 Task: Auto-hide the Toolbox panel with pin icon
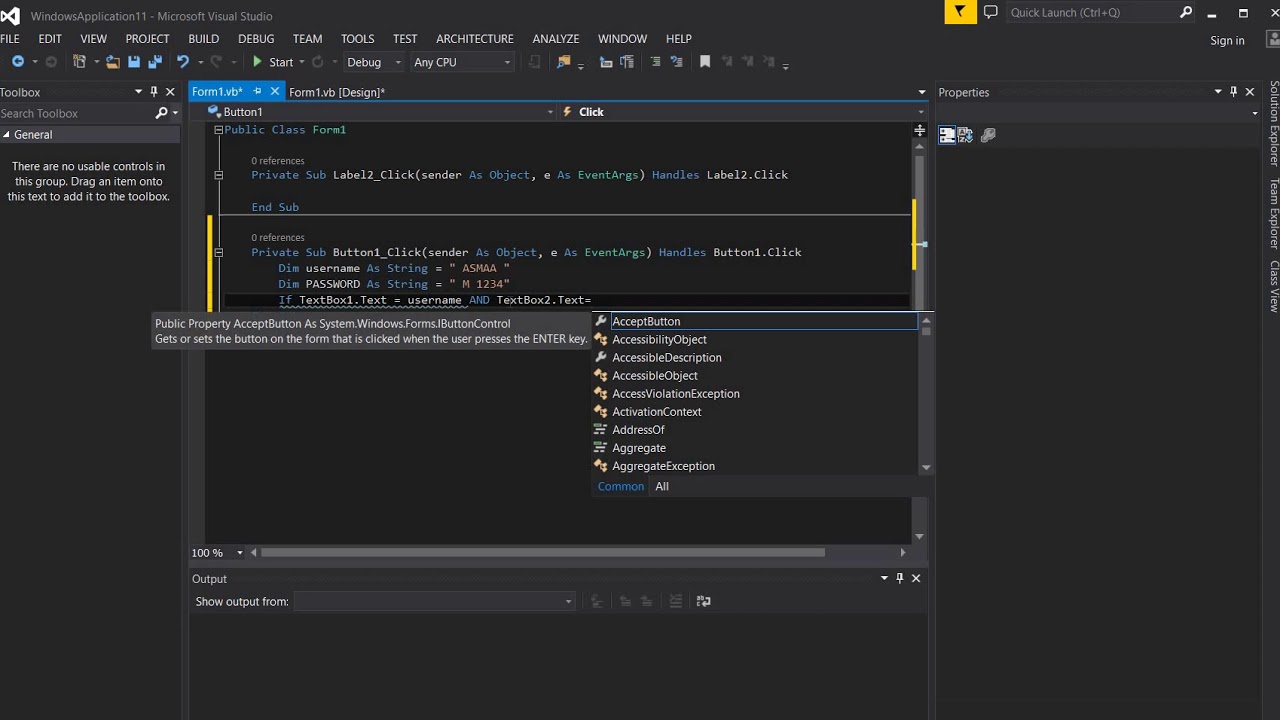point(154,92)
